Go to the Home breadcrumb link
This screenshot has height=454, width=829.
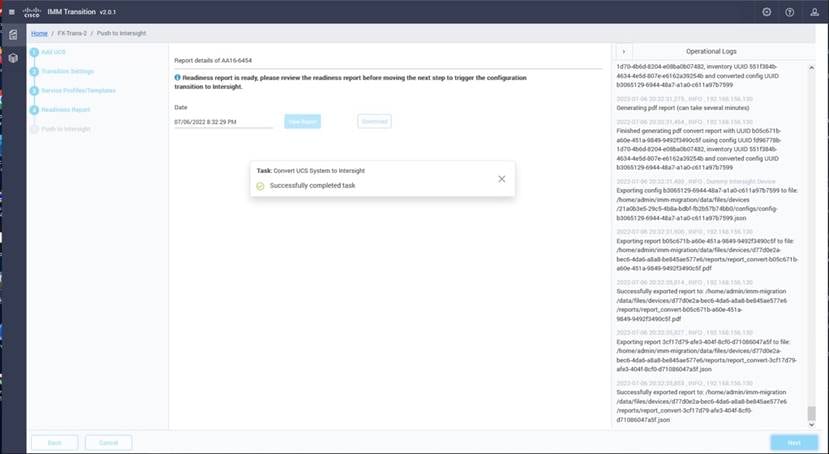[x=39, y=33]
